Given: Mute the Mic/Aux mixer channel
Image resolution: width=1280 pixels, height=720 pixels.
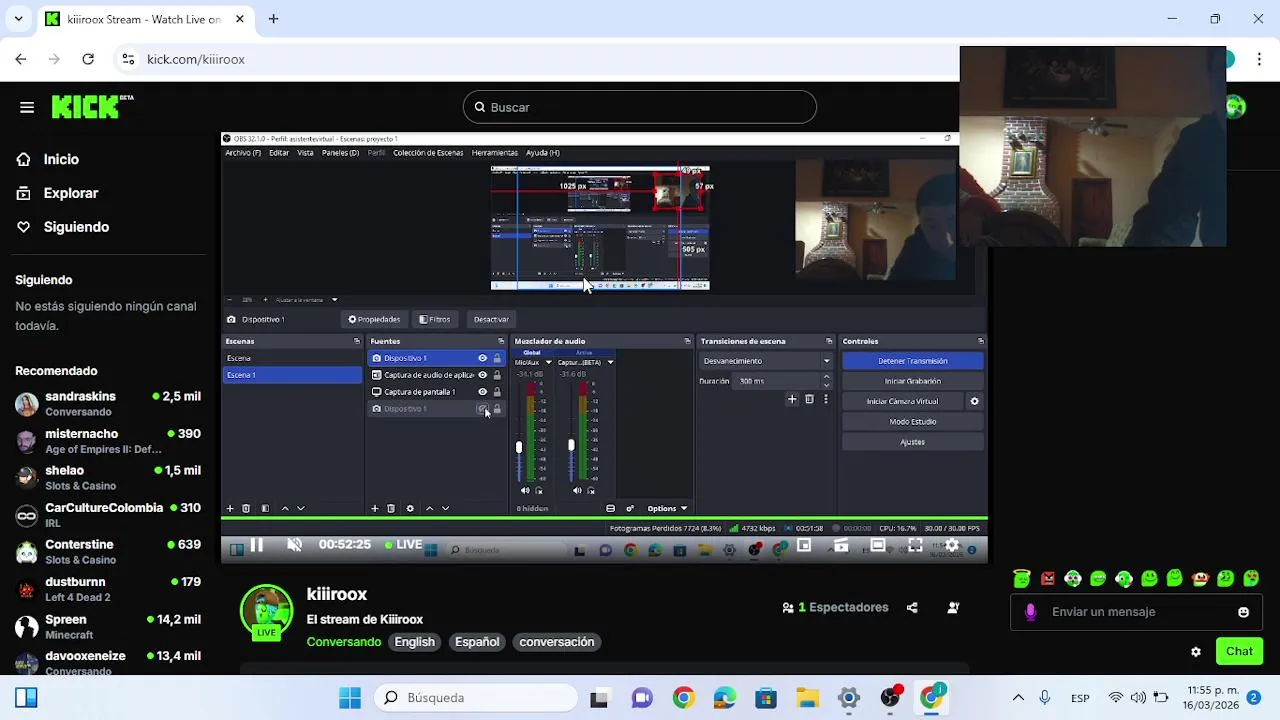Looking at the screenshot, I should point(525,490).
